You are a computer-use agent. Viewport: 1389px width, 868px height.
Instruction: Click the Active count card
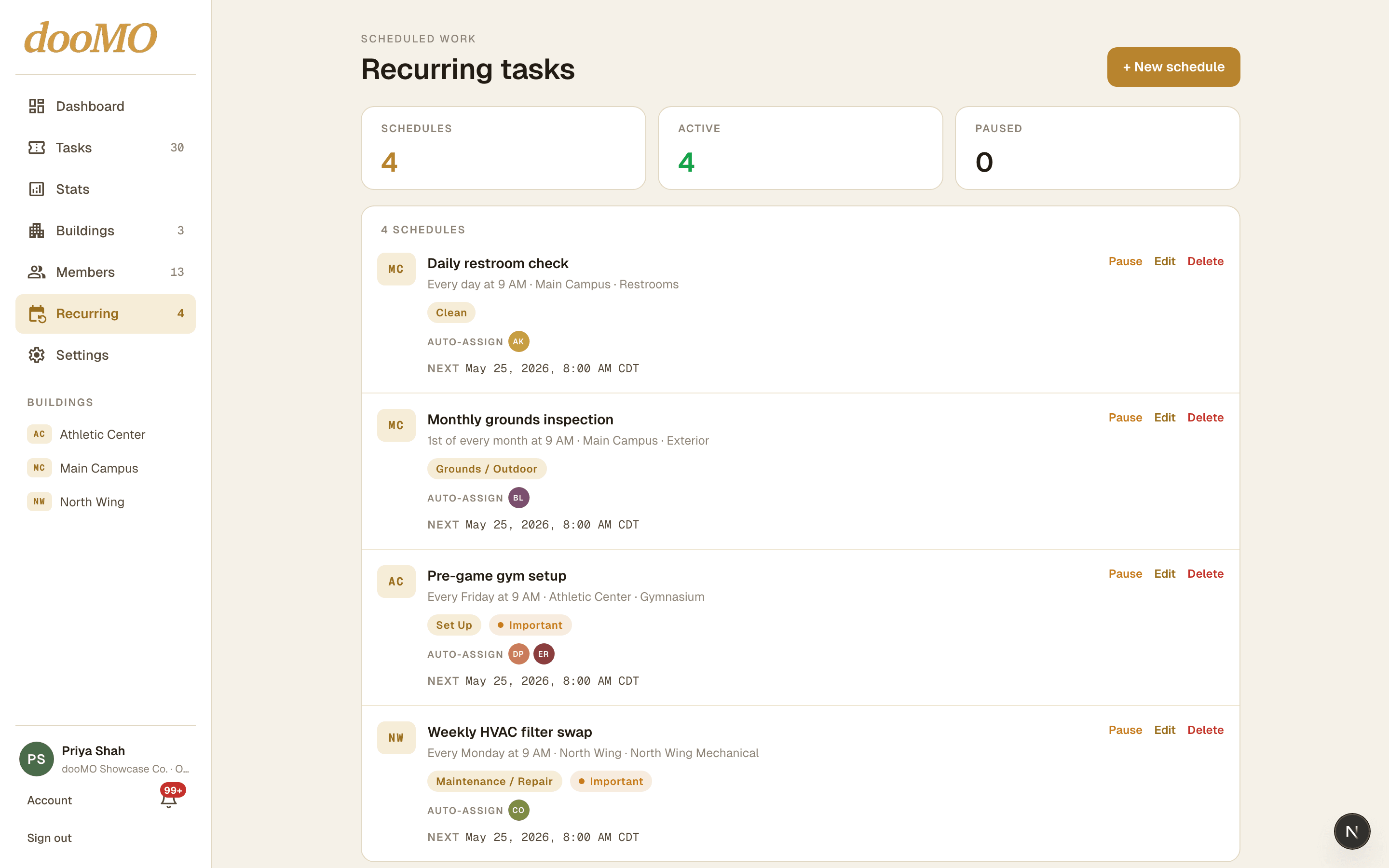[800, 148]
